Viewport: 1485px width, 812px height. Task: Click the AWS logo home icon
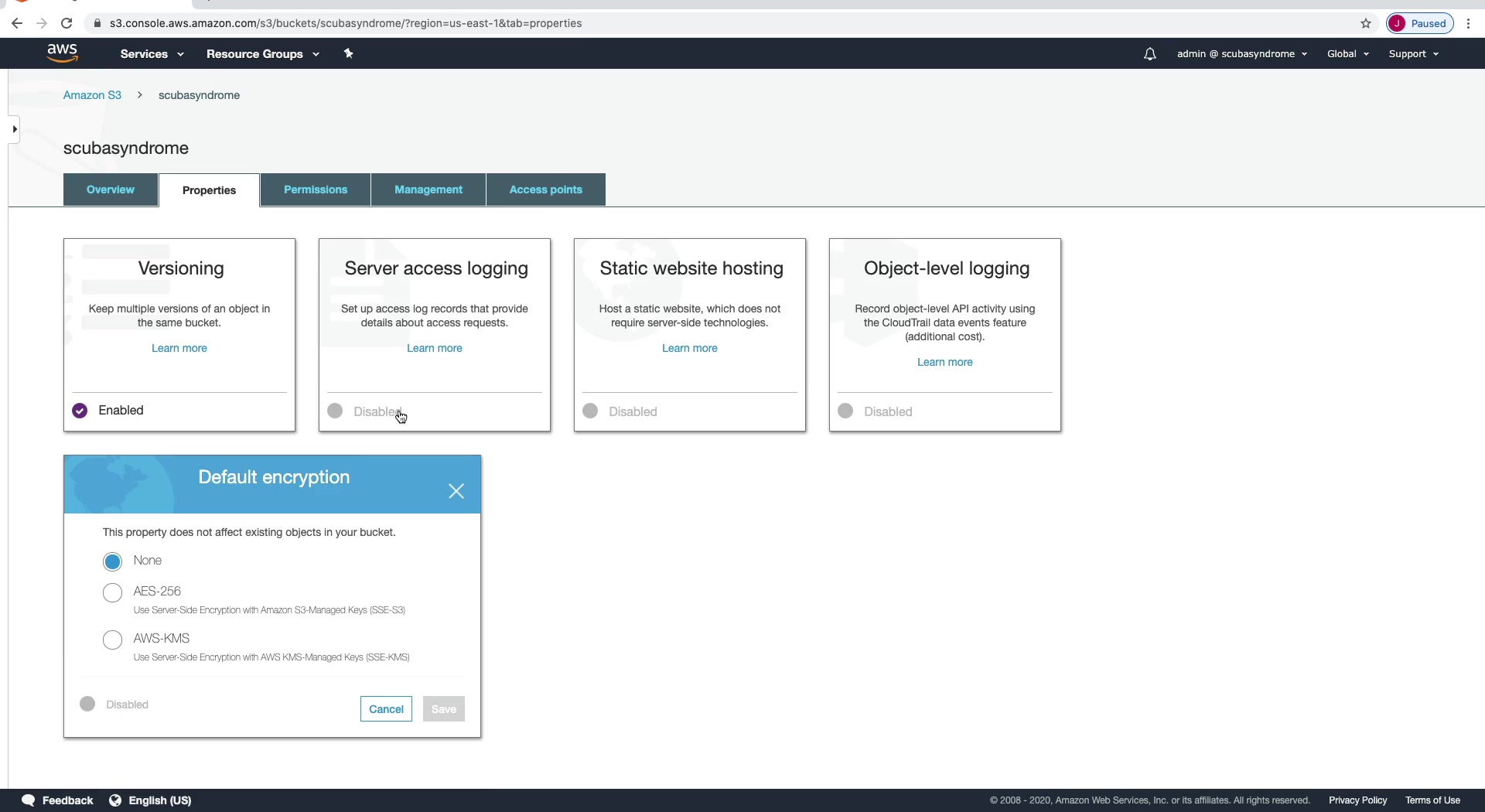point(62,53)
